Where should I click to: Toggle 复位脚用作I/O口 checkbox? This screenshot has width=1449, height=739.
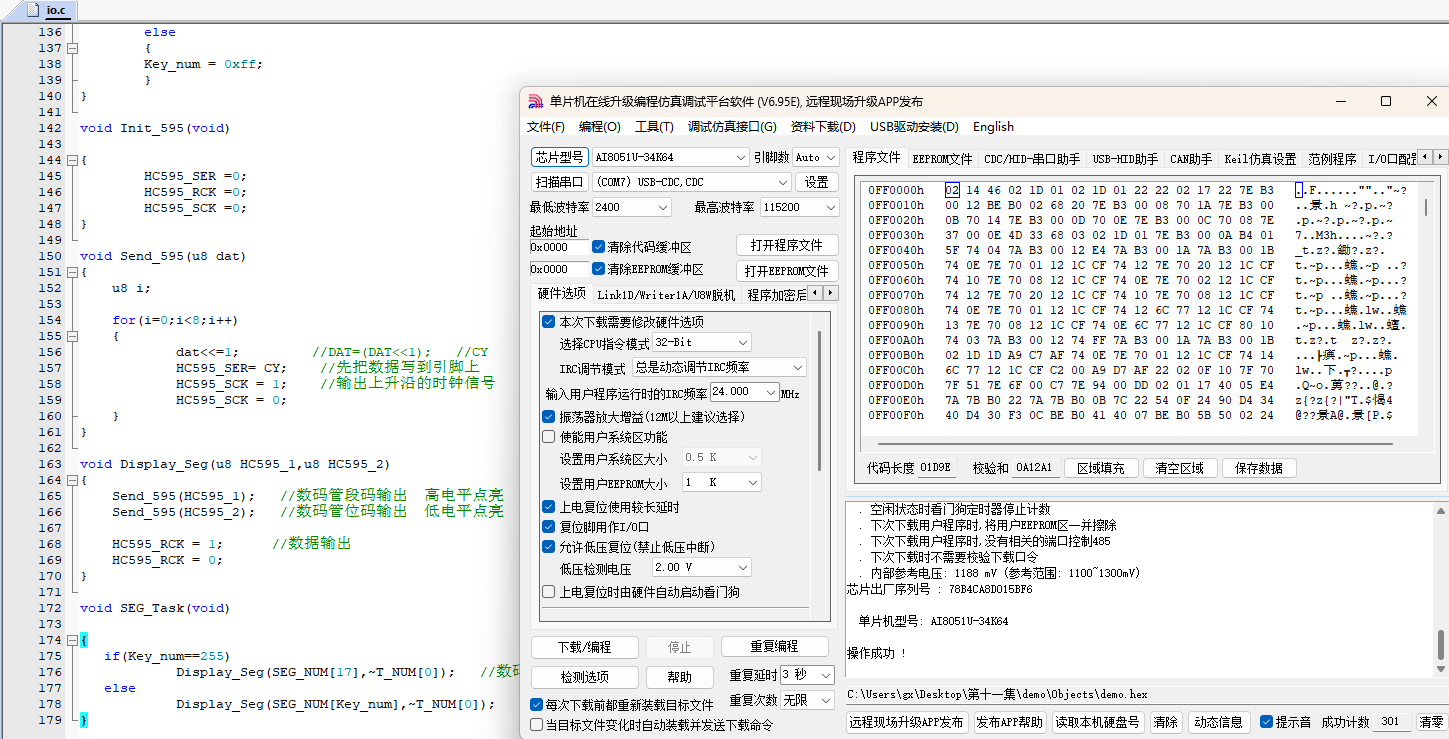(548, 526)
